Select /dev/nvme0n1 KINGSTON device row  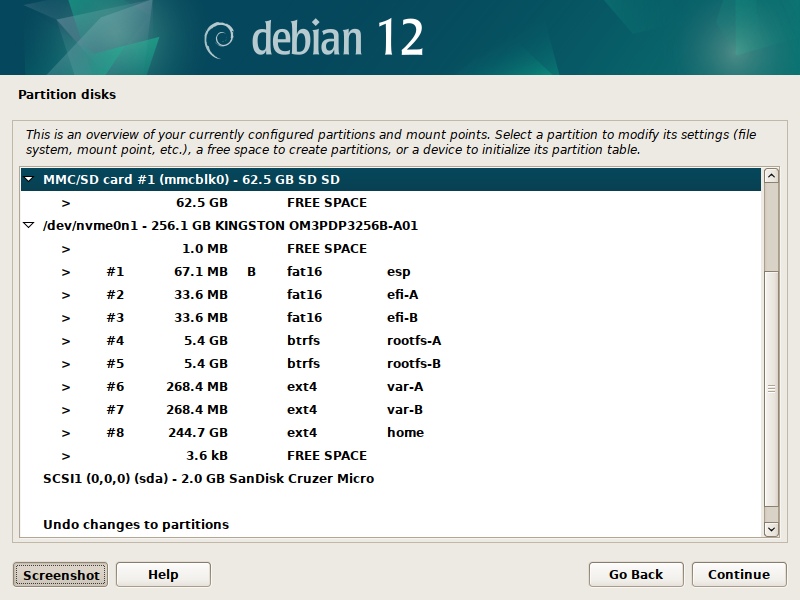tap(391, 226)
